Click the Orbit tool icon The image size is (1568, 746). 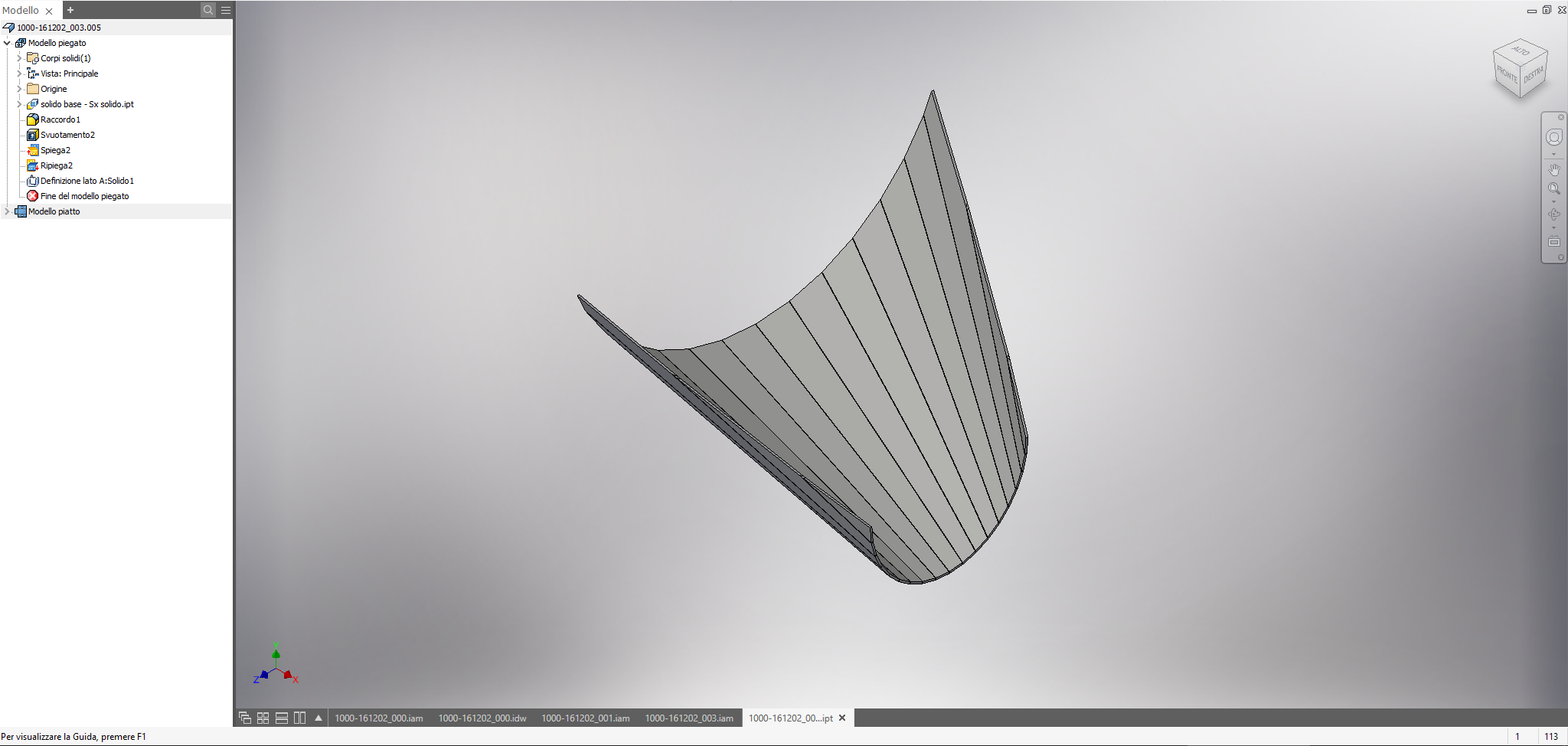pos(1553,214)
